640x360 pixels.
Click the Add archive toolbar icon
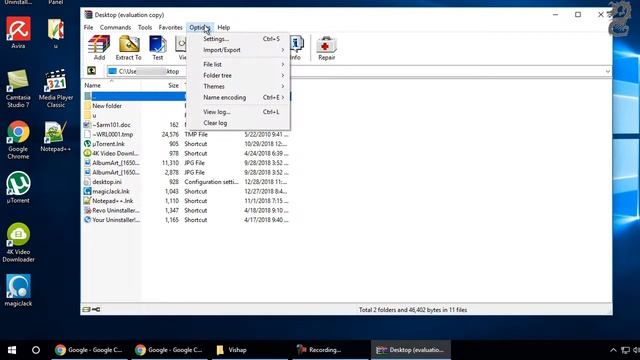(99, 48)
